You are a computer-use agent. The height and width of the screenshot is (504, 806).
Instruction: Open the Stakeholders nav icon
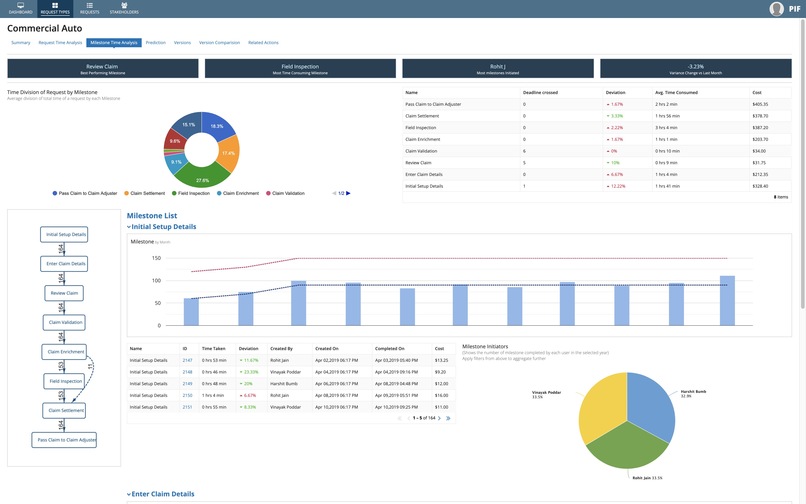[124, 8]
